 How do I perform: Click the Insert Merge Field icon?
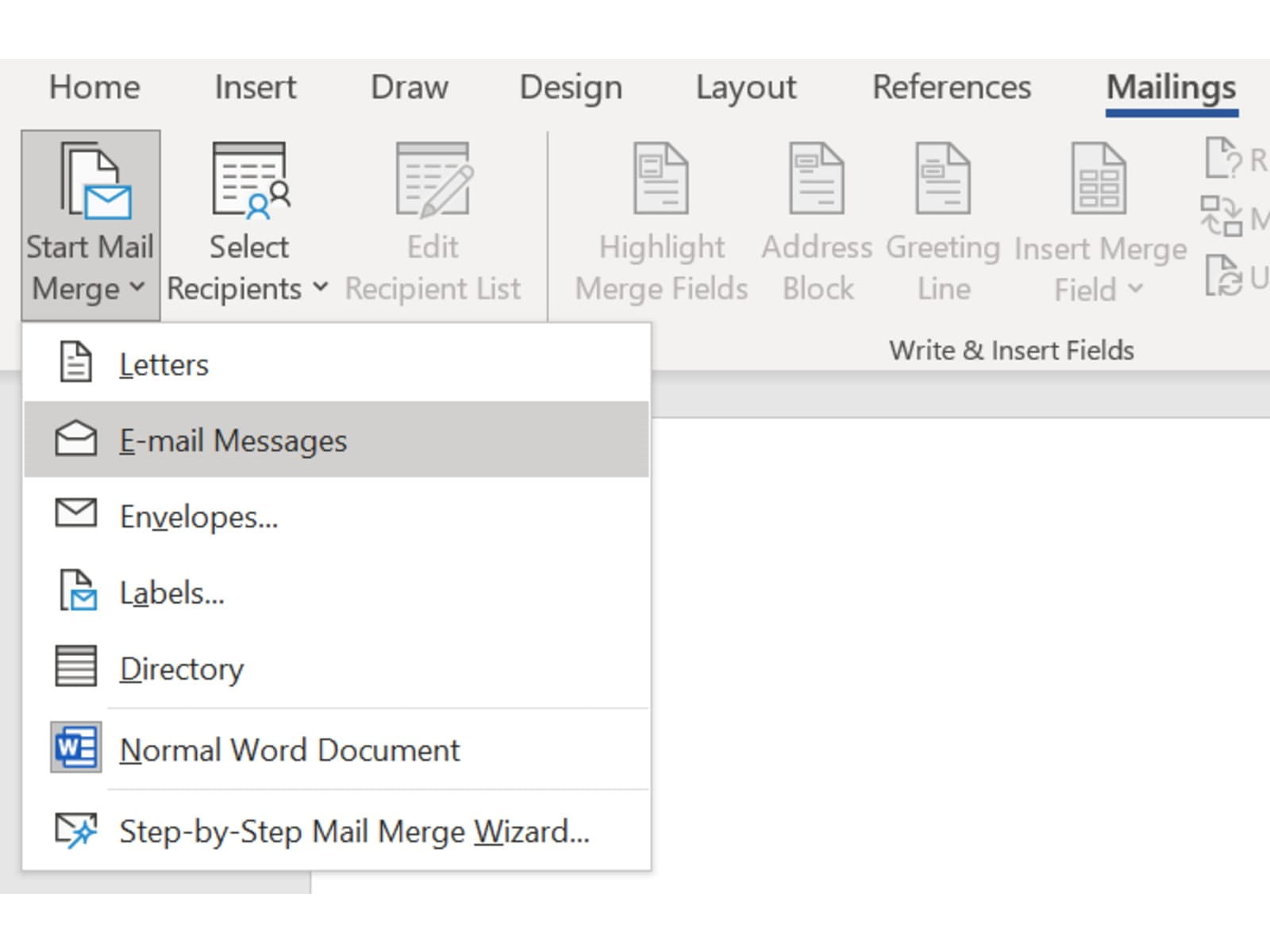[x=1099, y=179]
